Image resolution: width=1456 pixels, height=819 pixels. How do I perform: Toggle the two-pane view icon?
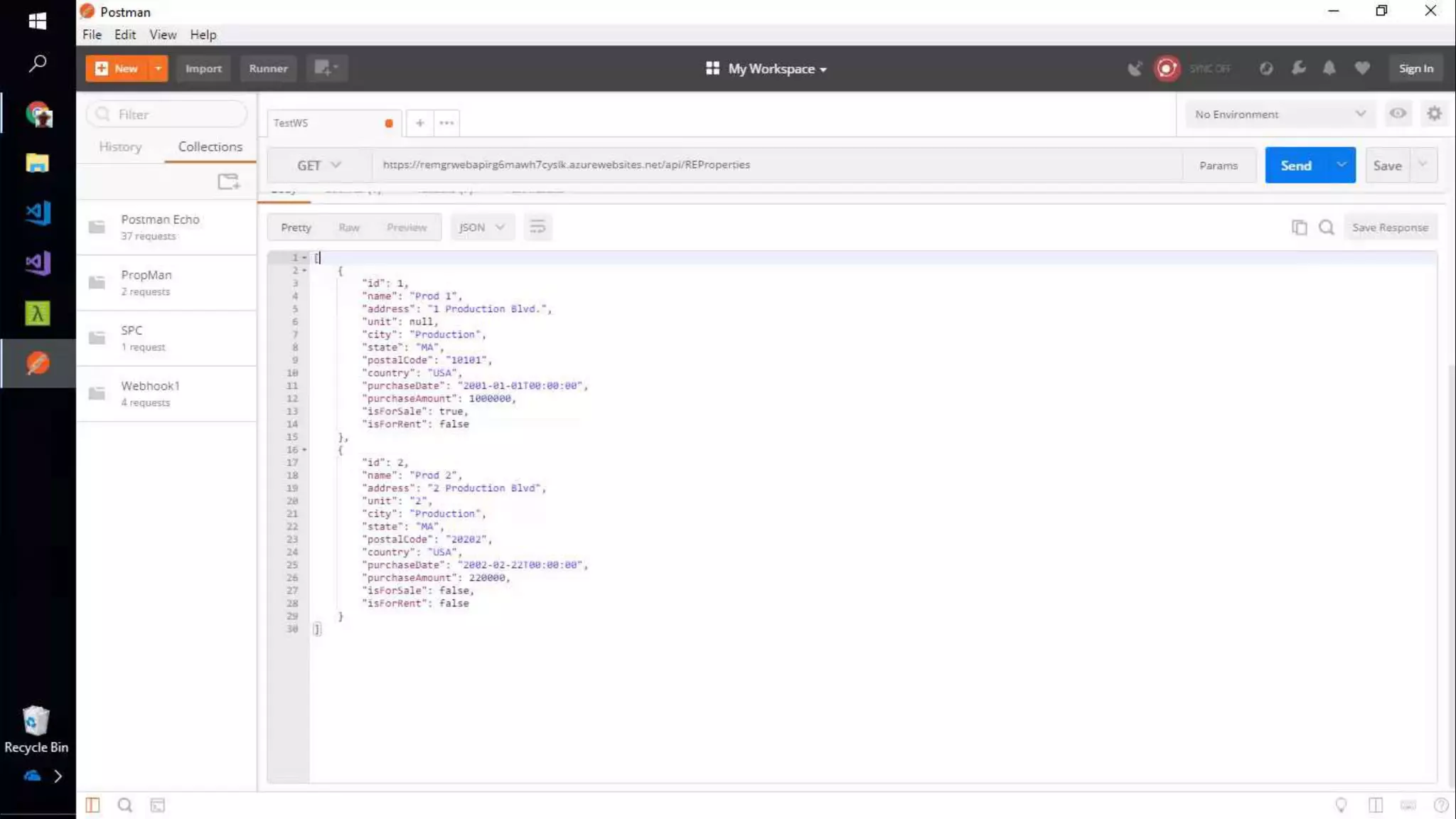(x=1376, y=805)
